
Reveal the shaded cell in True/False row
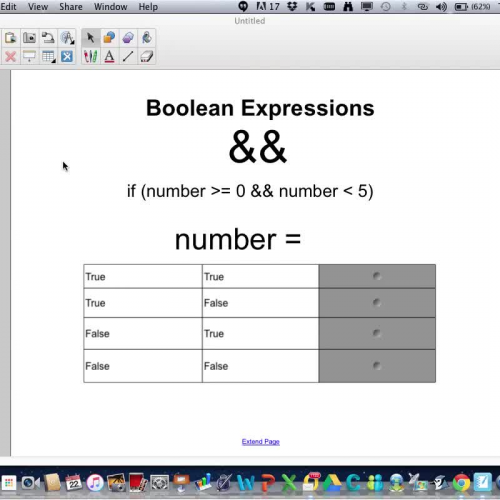pyautogui.click(x=377, y=303)
